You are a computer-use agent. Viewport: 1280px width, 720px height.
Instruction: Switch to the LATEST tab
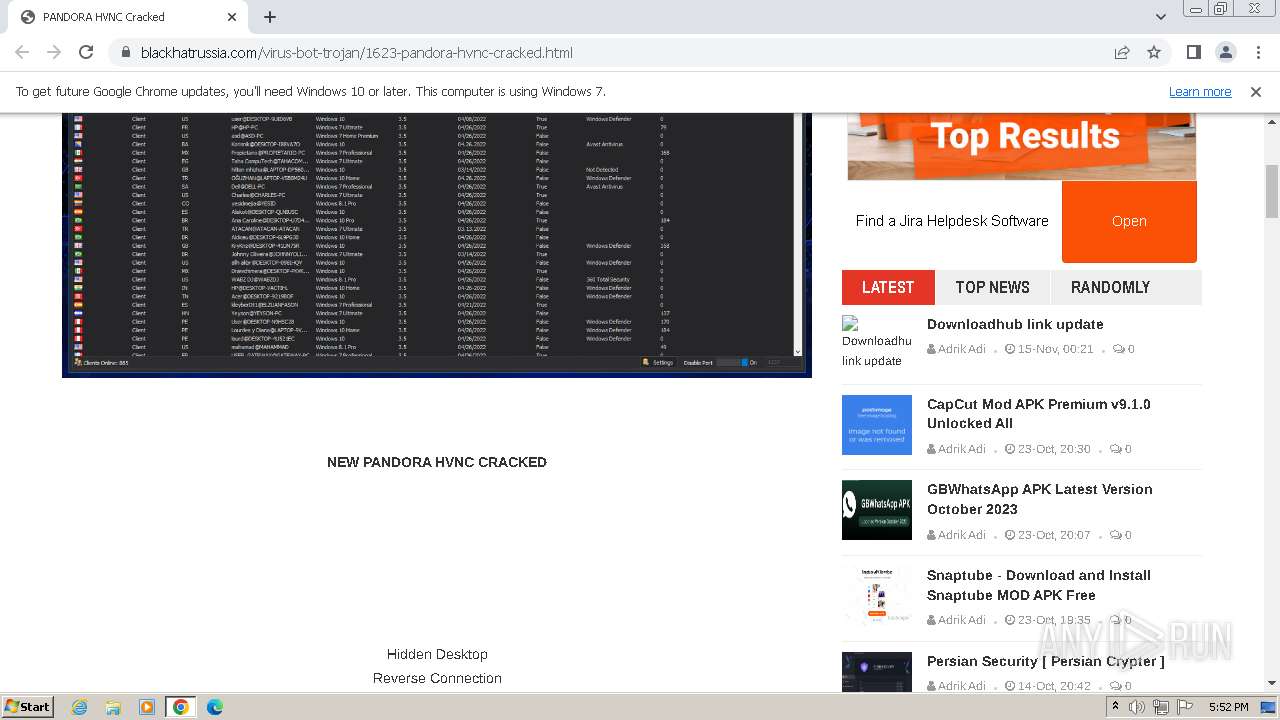(x=888, y=287)
